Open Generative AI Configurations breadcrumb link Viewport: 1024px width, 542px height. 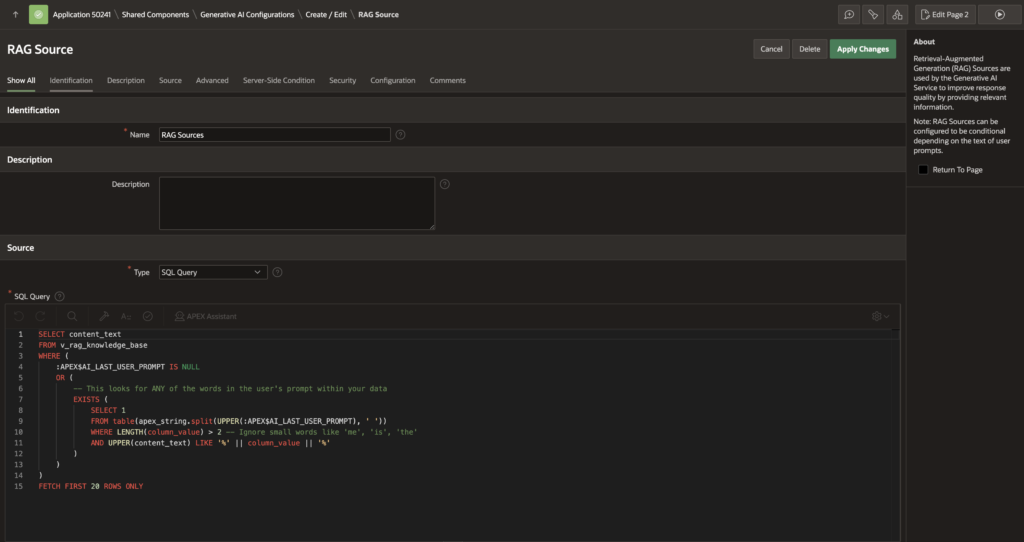coord(247,15)
